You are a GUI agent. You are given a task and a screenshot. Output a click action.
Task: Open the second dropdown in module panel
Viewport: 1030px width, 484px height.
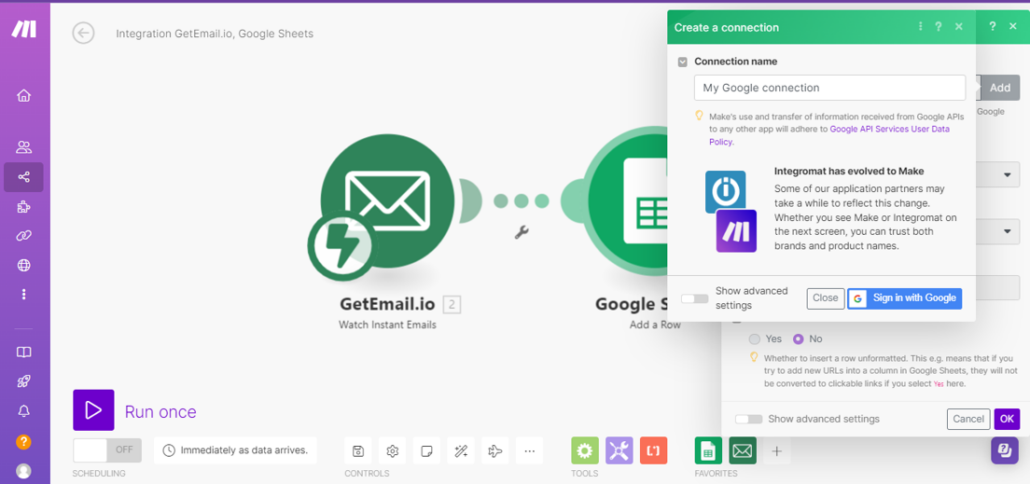[1007, 231]
